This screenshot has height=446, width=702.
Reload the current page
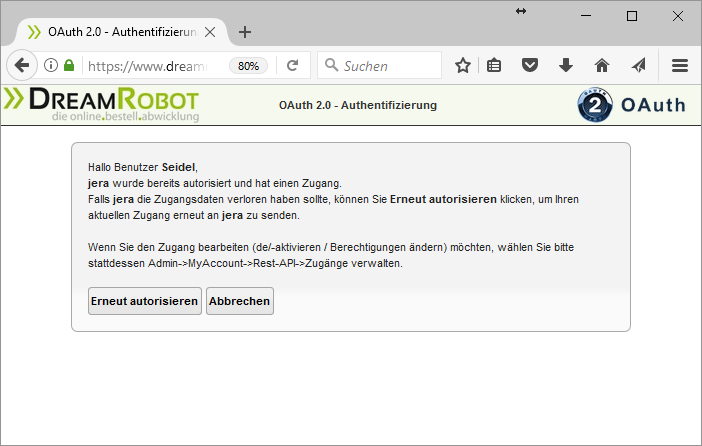[x=292, y=66]
